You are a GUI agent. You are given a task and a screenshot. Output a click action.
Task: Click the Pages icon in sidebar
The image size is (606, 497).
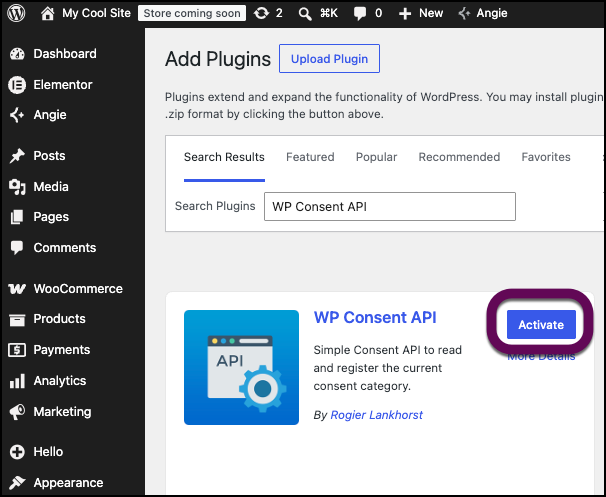(x=17, y=217)
